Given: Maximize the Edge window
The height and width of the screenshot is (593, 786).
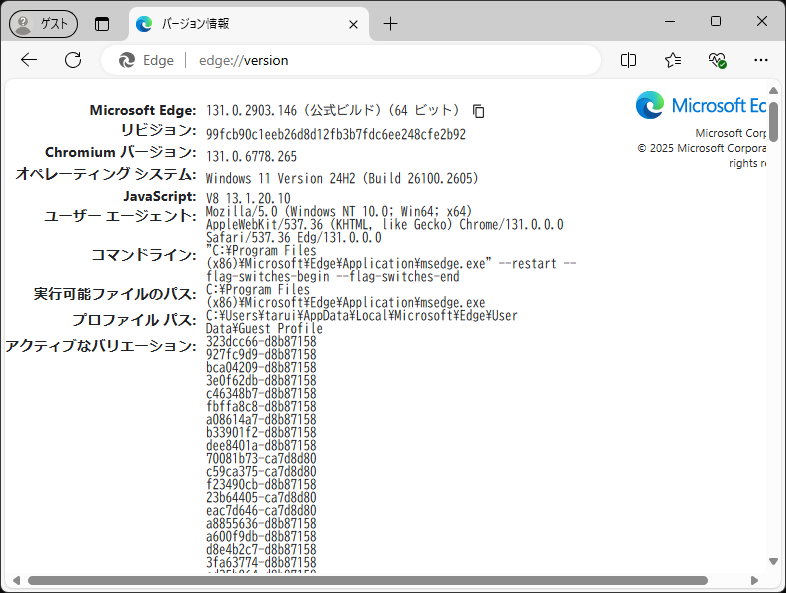Looking at the screenshot, I should 716,22.
